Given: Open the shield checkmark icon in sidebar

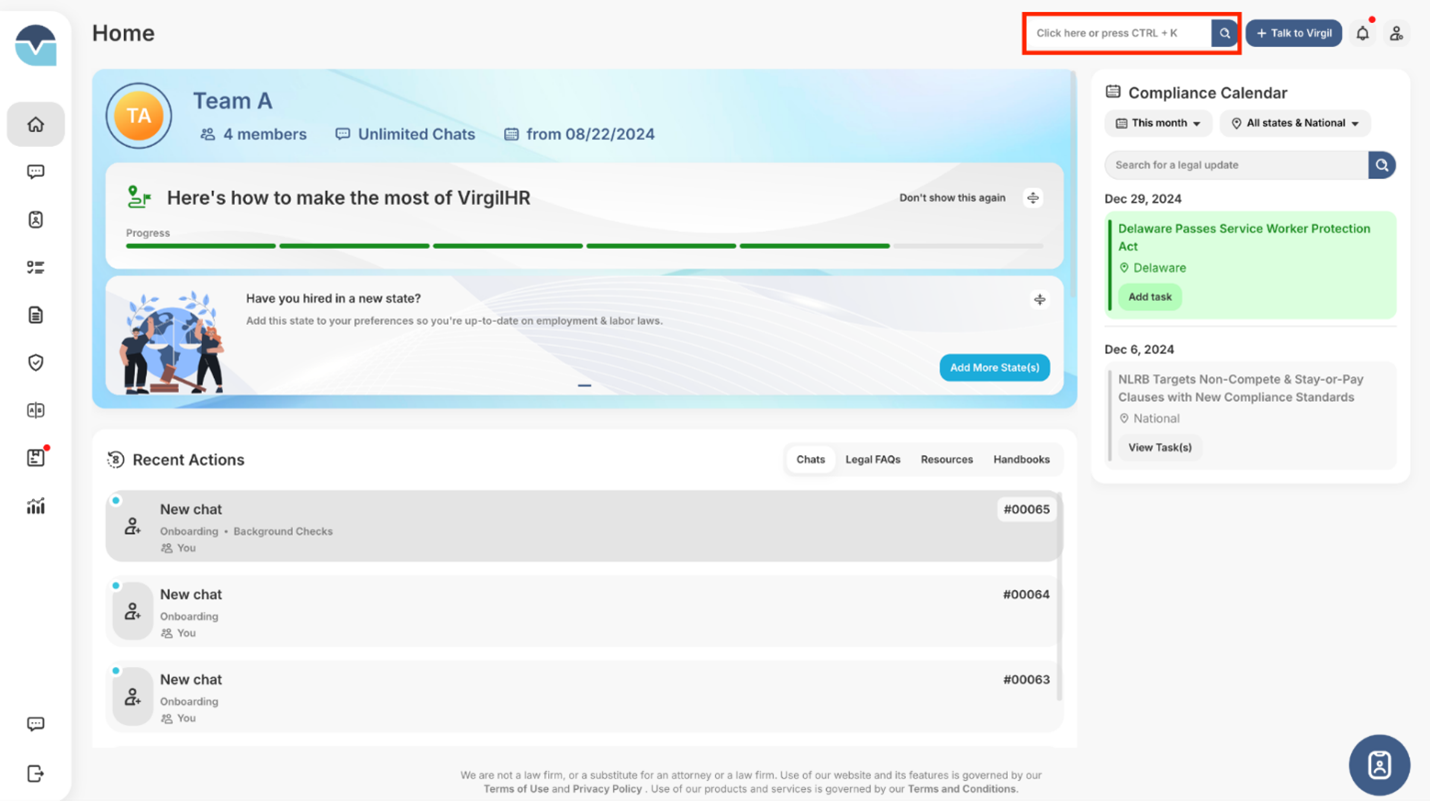Looking at the screenshot, I should 36,363.
